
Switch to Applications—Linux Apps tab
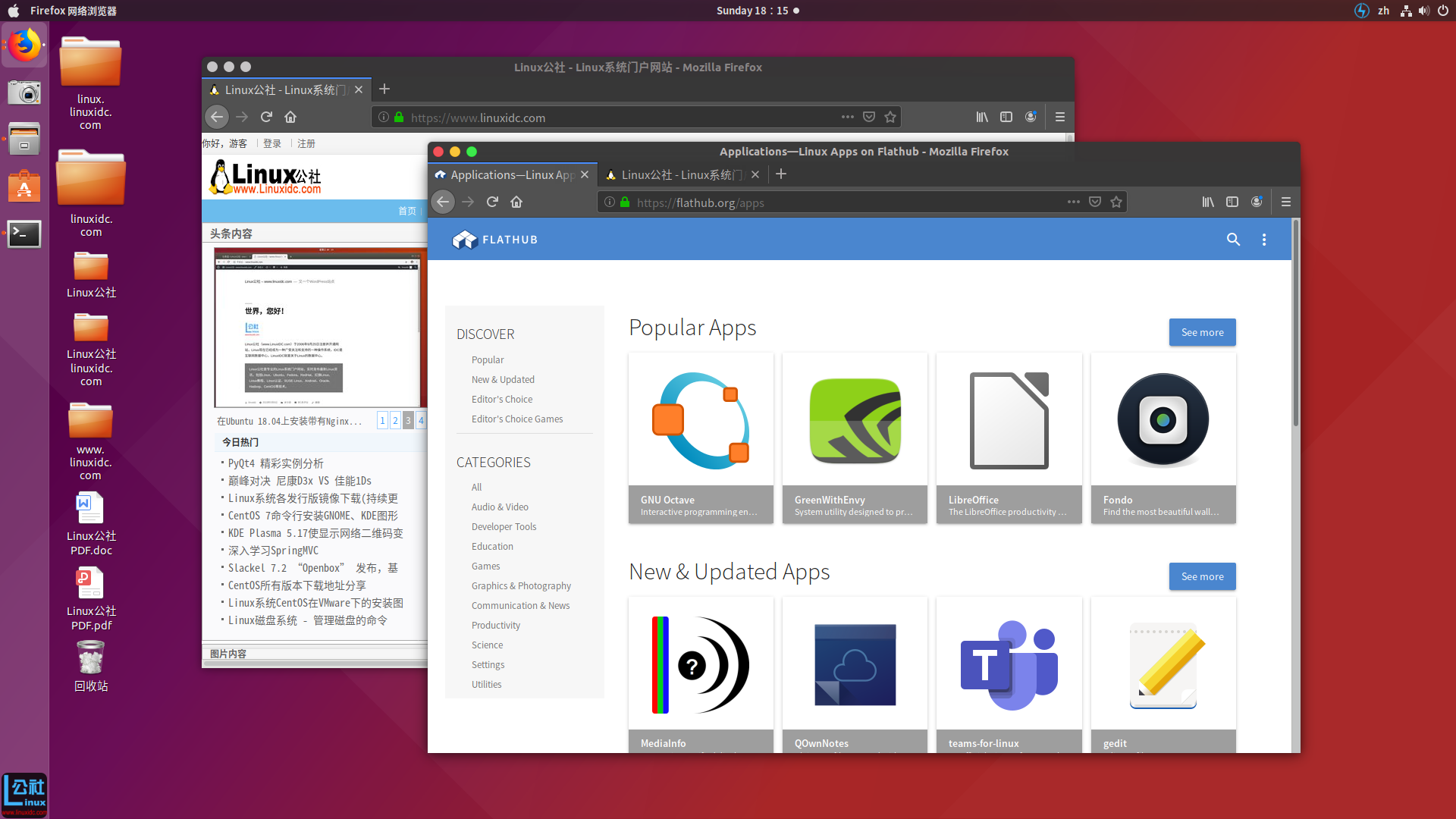pyautogui.click(x=512, y=174)
